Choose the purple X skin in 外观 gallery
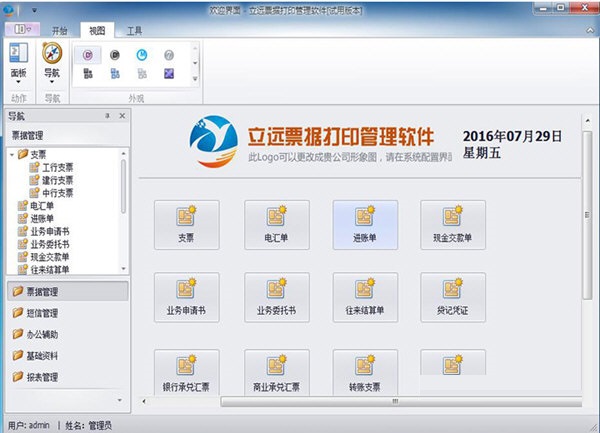The image size is (600, 433). pos(169,73)
